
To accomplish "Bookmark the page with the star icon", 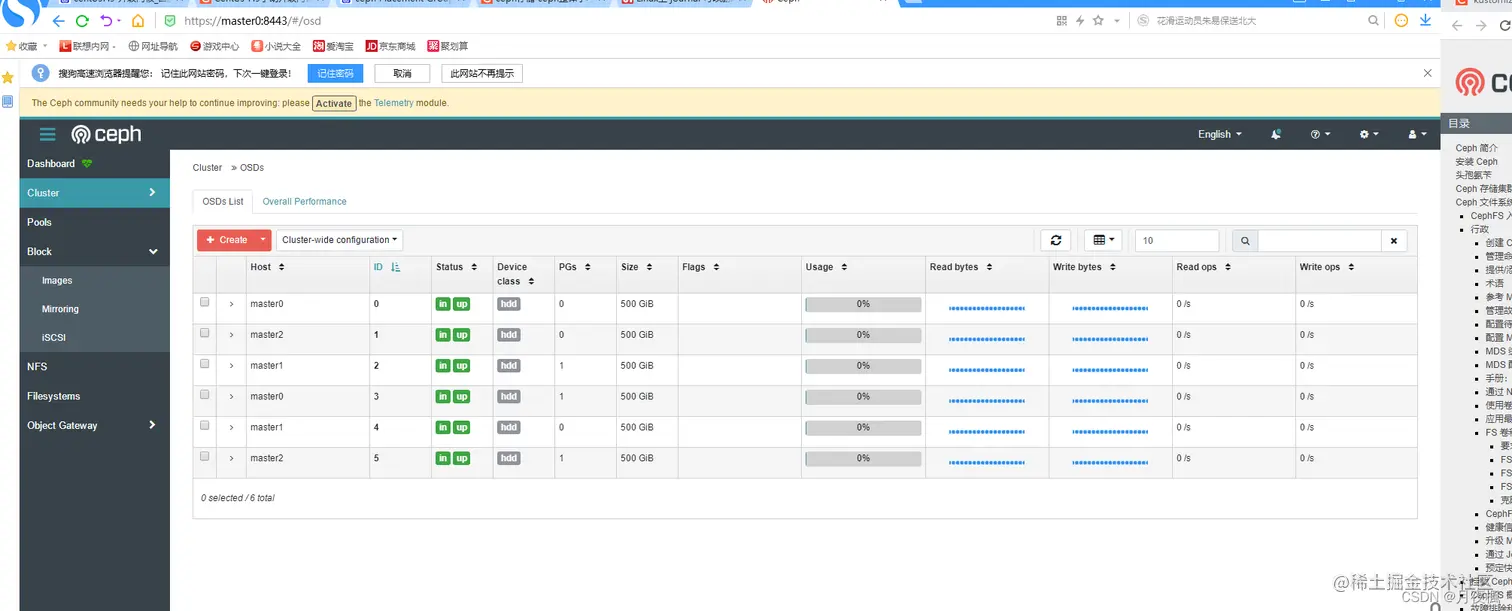I will (x=1098, y=20).
